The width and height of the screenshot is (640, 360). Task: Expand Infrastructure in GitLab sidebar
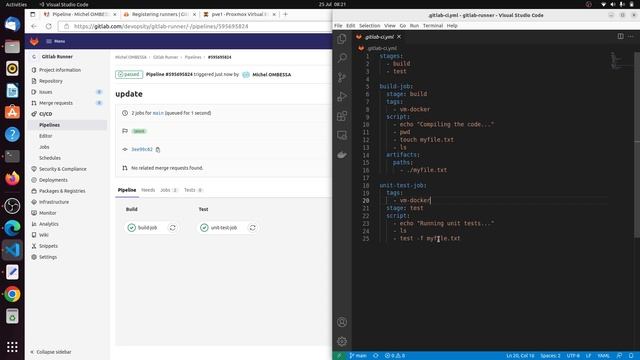click(x=54, y=202)
